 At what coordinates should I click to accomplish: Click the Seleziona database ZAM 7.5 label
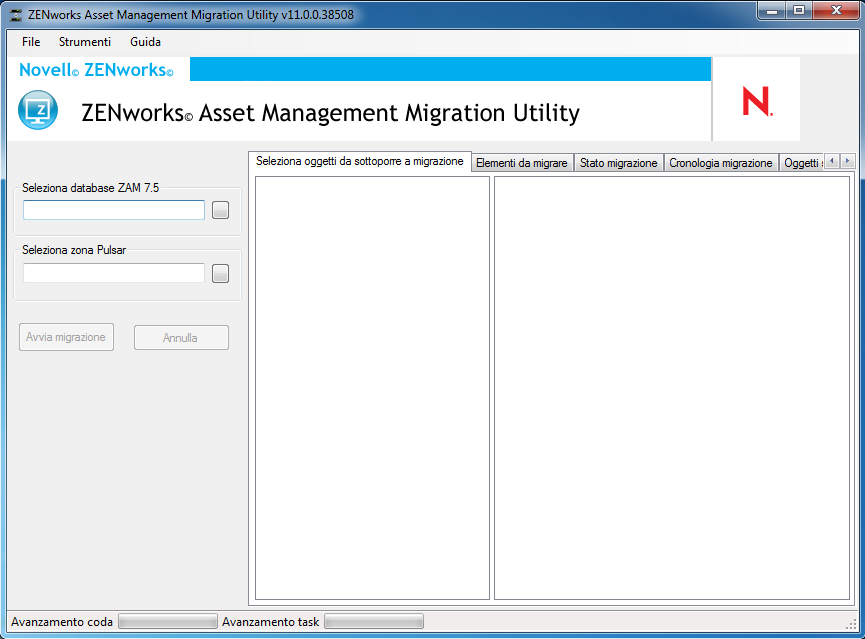point(90,188)
